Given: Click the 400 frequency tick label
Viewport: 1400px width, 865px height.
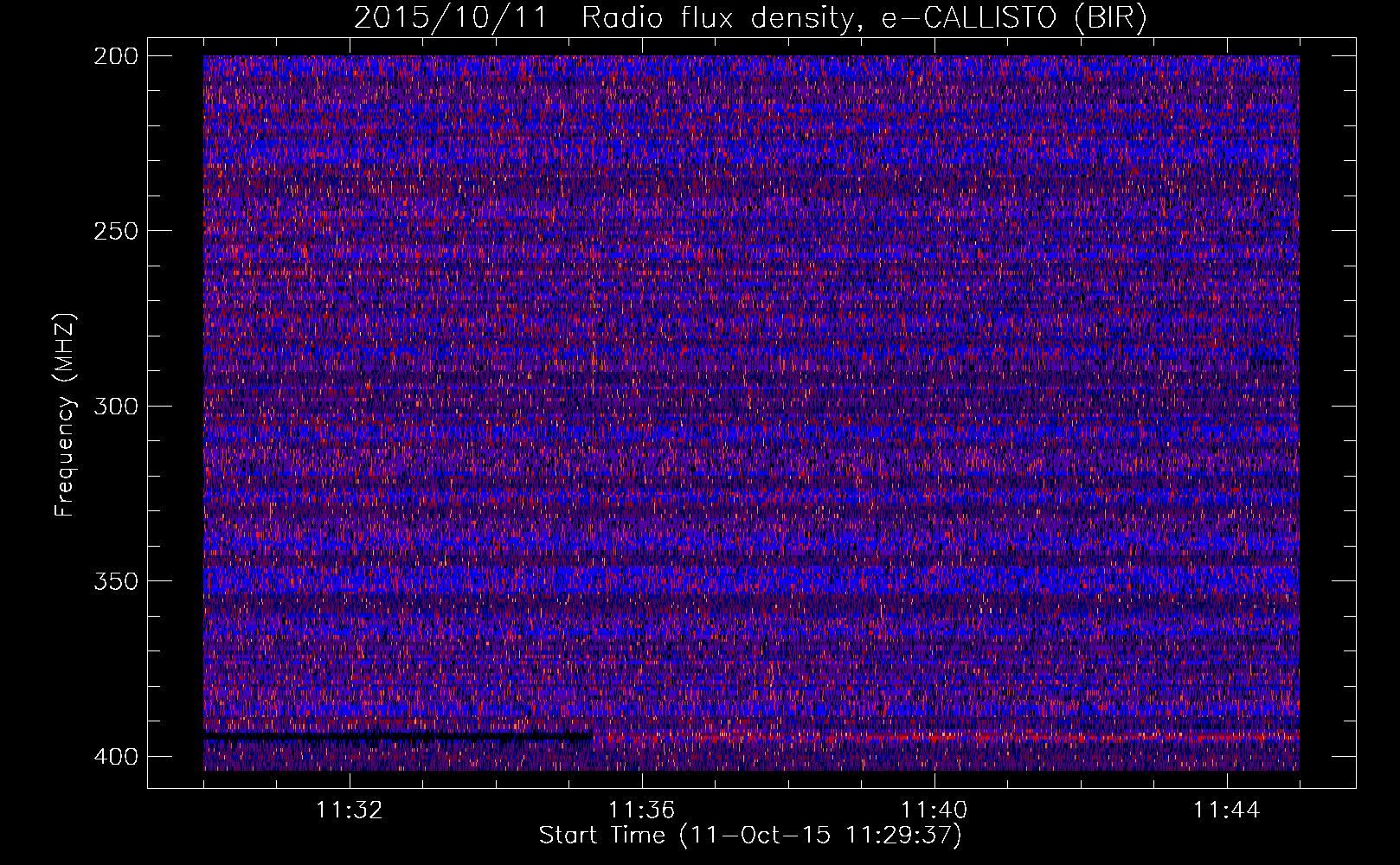Looking at the screenshot, I should (115, 756).
